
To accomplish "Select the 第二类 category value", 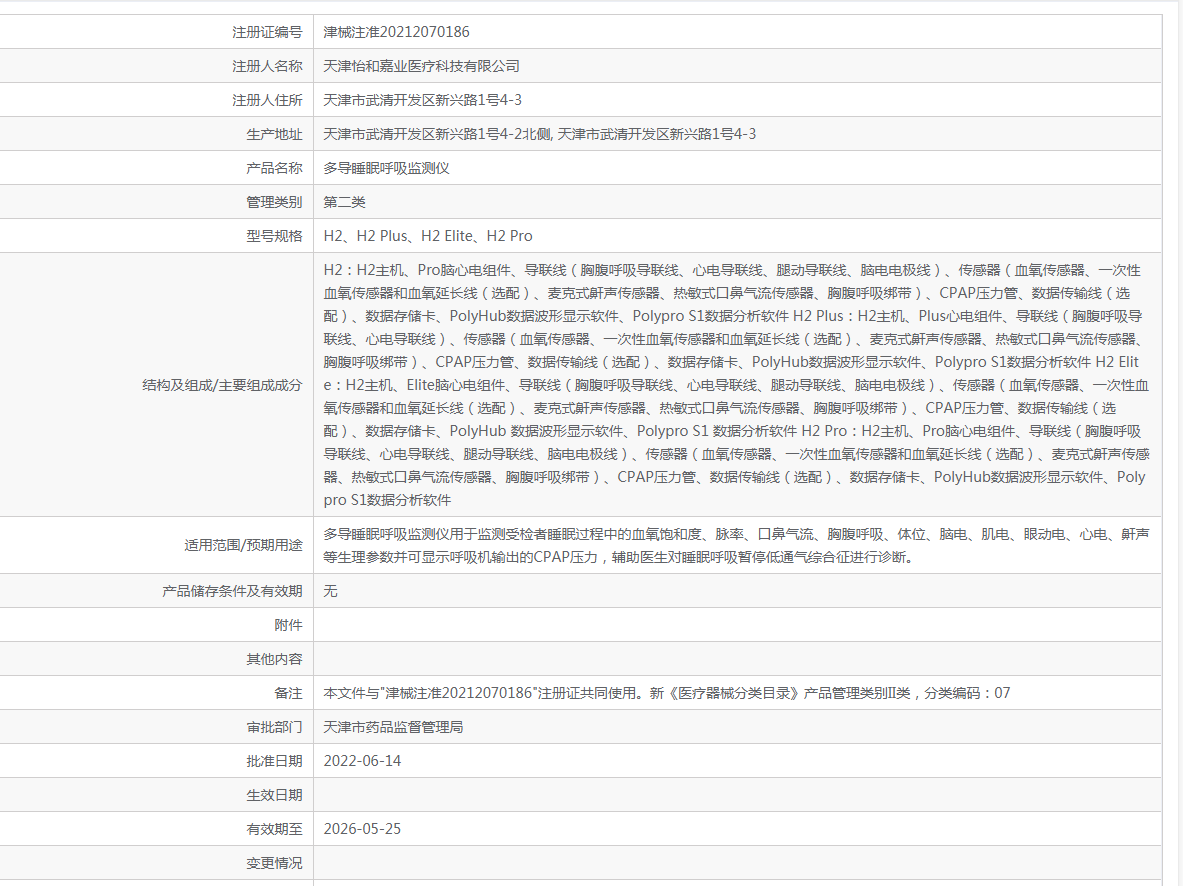I will click(x=345, y=202).
